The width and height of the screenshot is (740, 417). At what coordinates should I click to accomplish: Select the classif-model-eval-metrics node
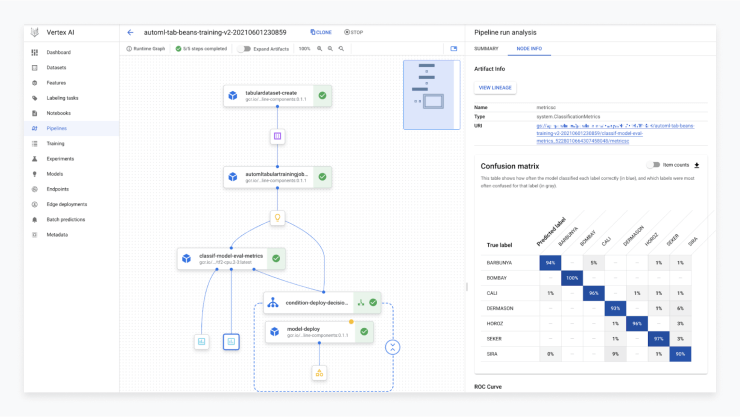click(231, 259)
